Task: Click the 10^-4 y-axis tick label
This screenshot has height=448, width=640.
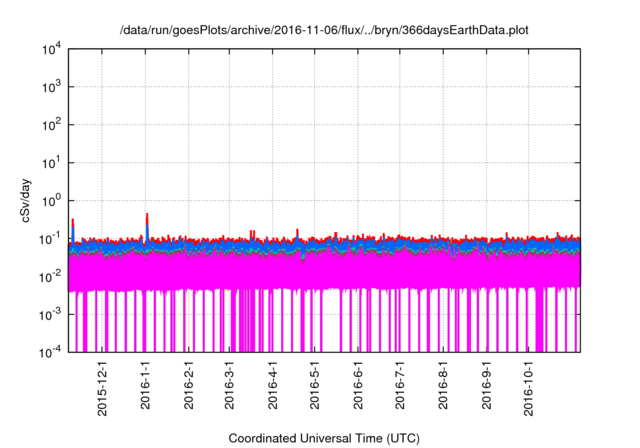Action: tap(51, 352)
